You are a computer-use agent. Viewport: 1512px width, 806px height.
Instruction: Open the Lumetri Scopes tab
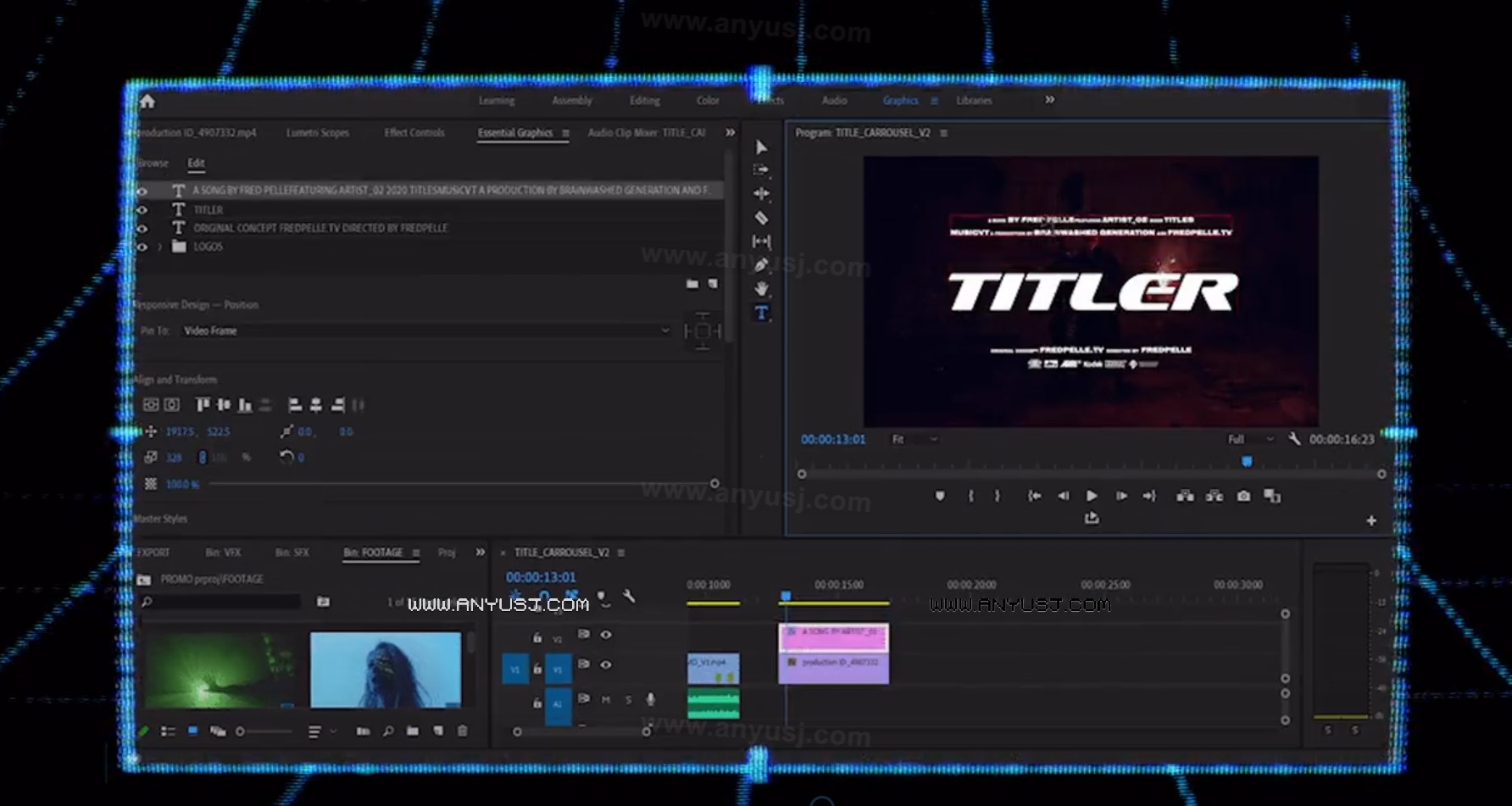click(318, 133)
